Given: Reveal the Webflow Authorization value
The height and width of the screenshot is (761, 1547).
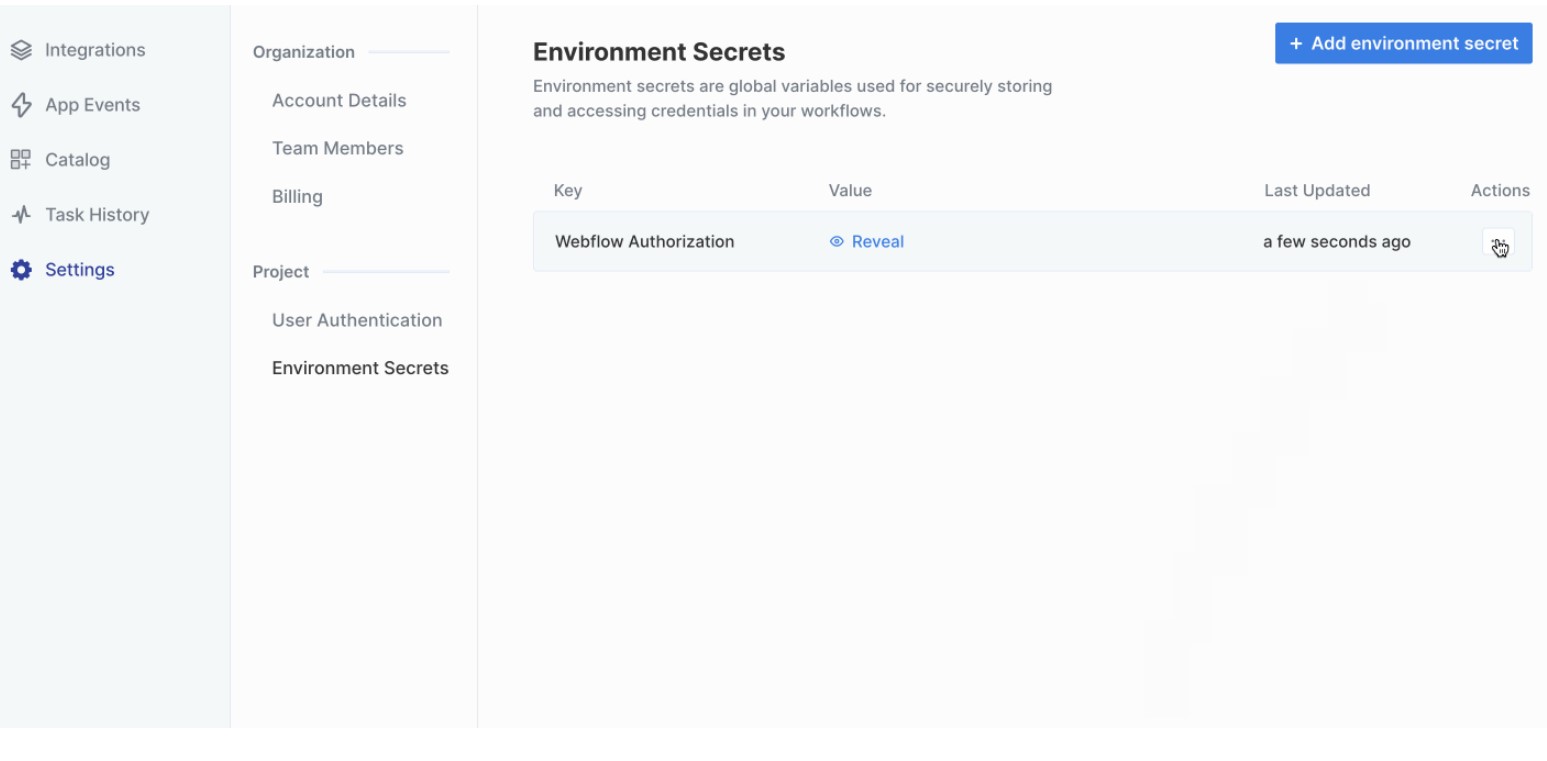Looking at the screenshot, I should (x=867, y=242).
